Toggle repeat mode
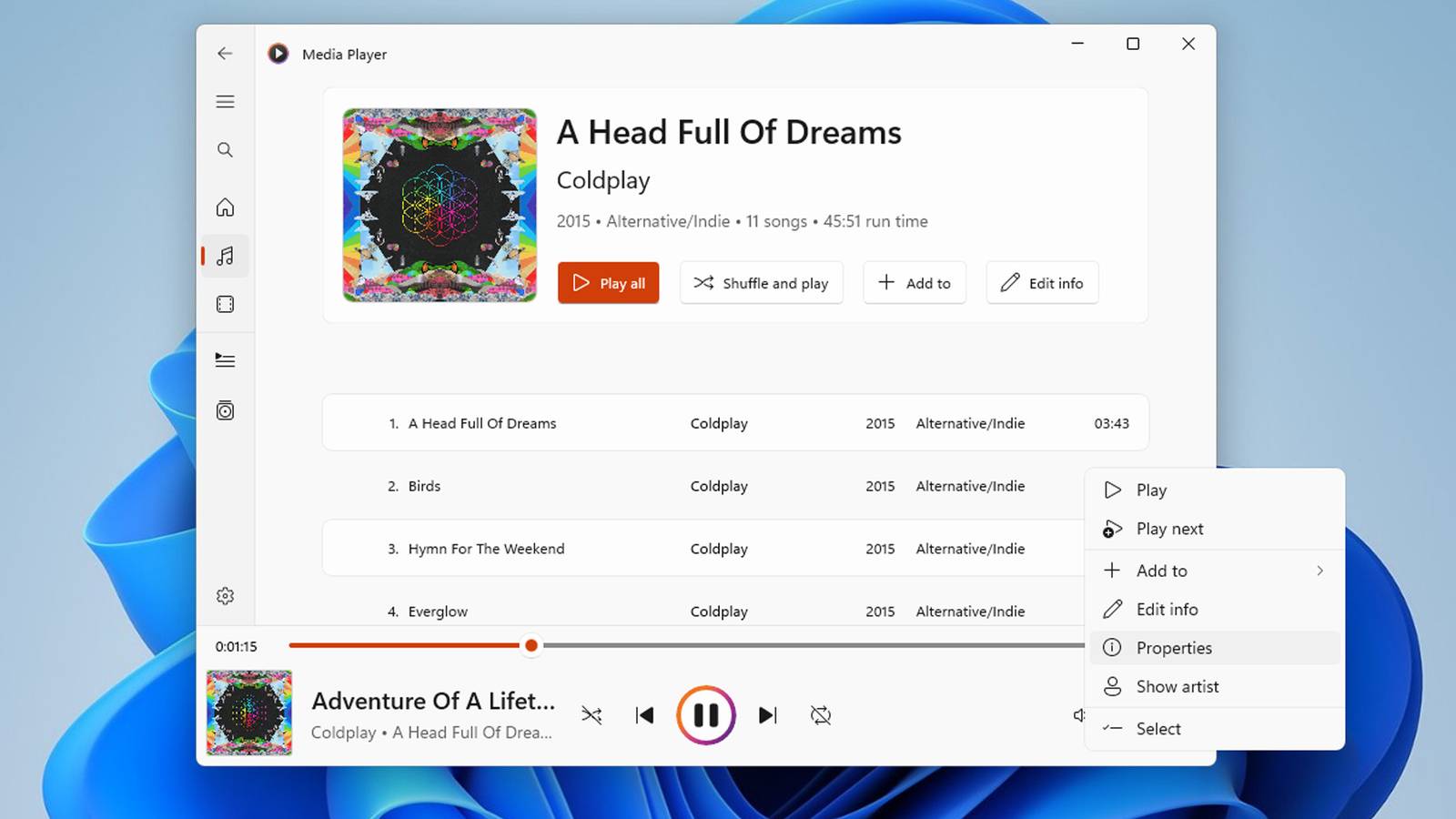1456x819 pixels. click(x=821, y=715)
